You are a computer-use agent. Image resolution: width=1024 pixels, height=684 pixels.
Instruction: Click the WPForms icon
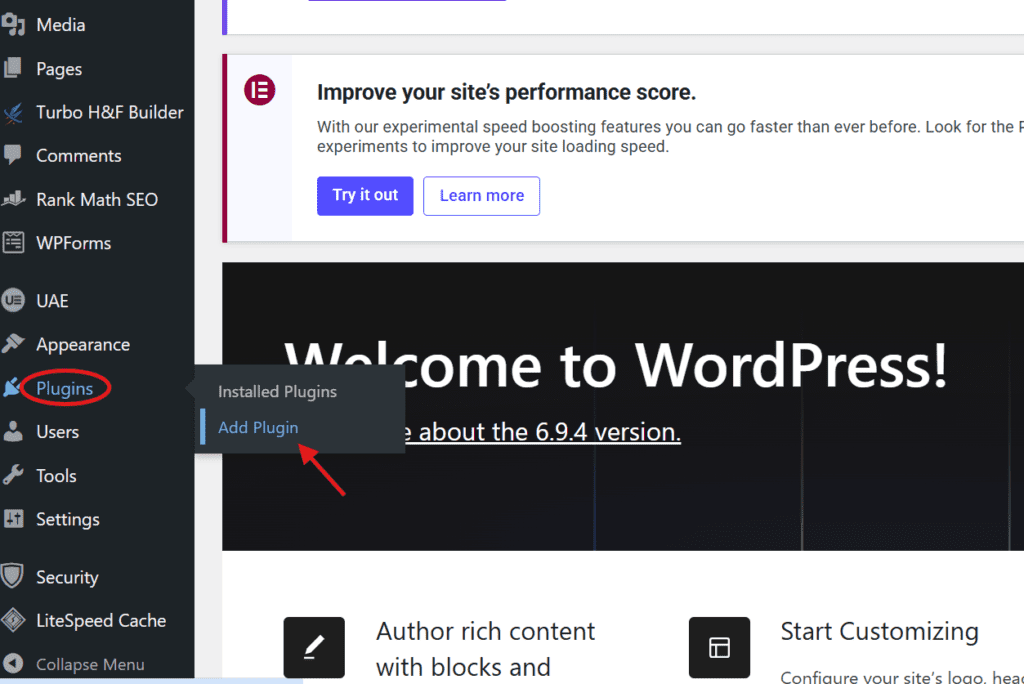point(13,242)
